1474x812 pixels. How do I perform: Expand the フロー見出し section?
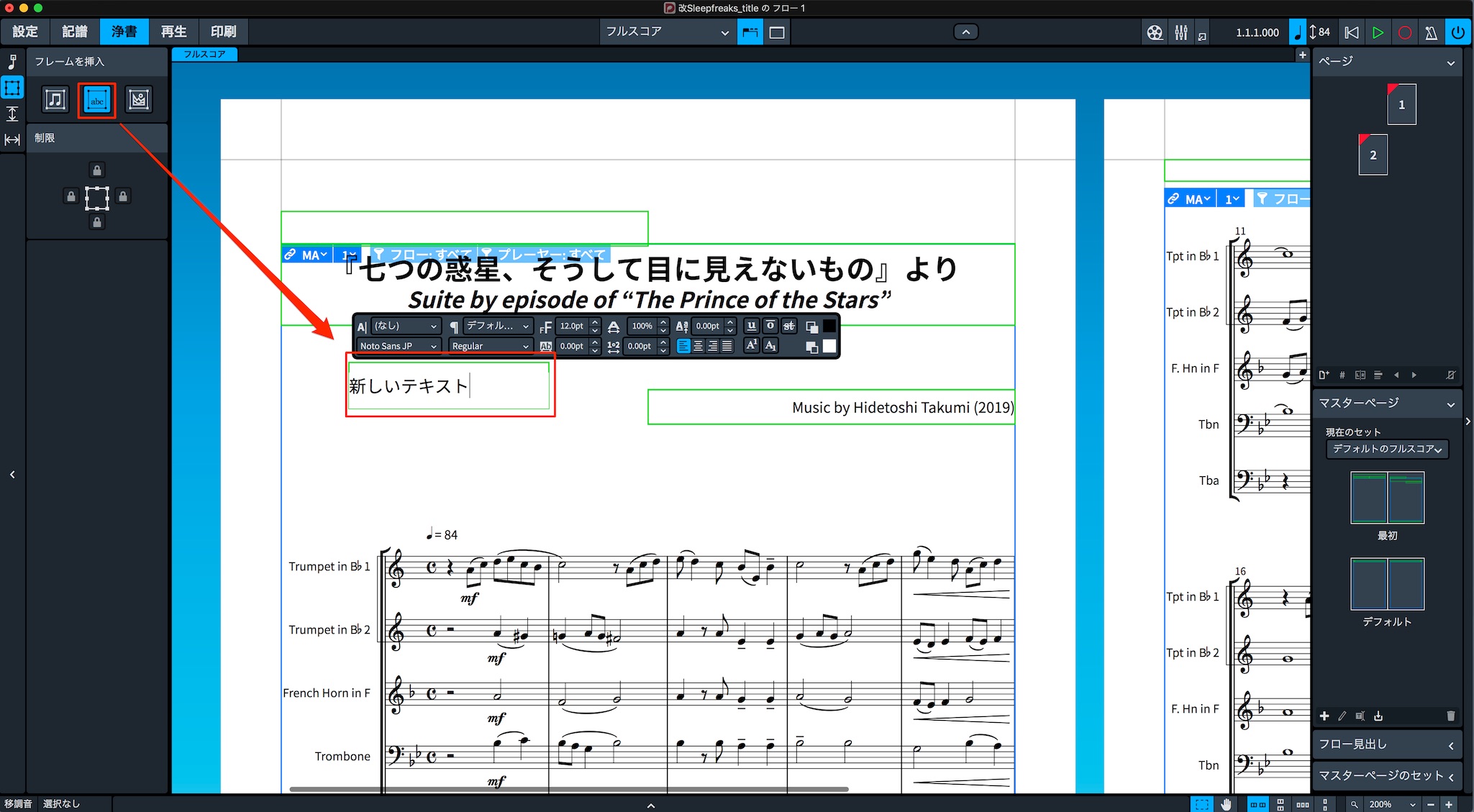coord(1387,744)
